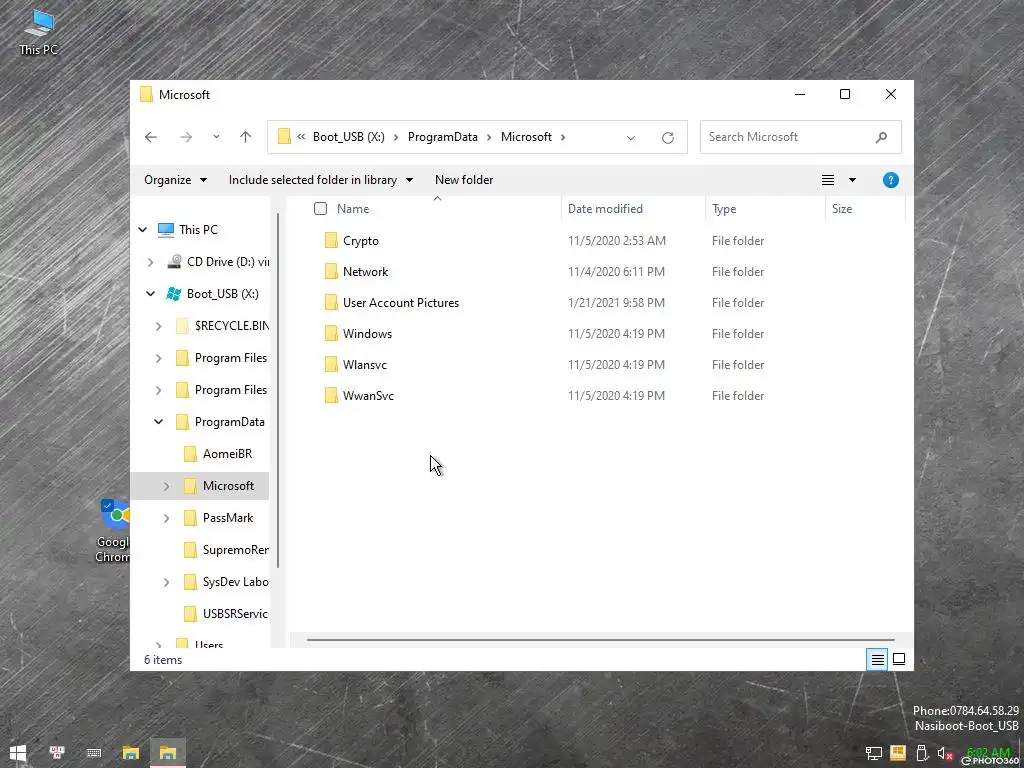This screenshot has width=1024, height=768.
Task: Click USB eject tray icon
Action: (921, 754)
